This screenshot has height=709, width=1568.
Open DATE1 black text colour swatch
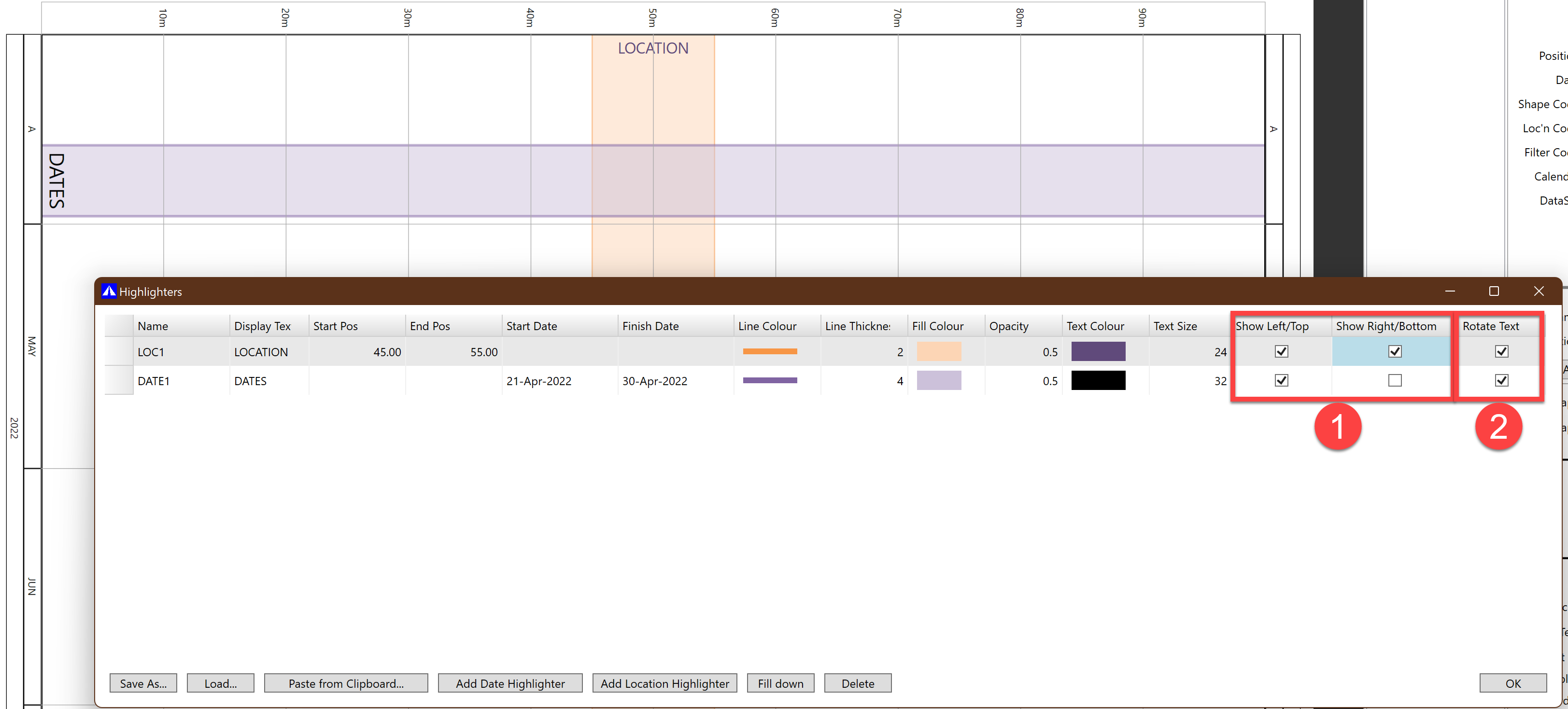click(x=1098, y=380)
